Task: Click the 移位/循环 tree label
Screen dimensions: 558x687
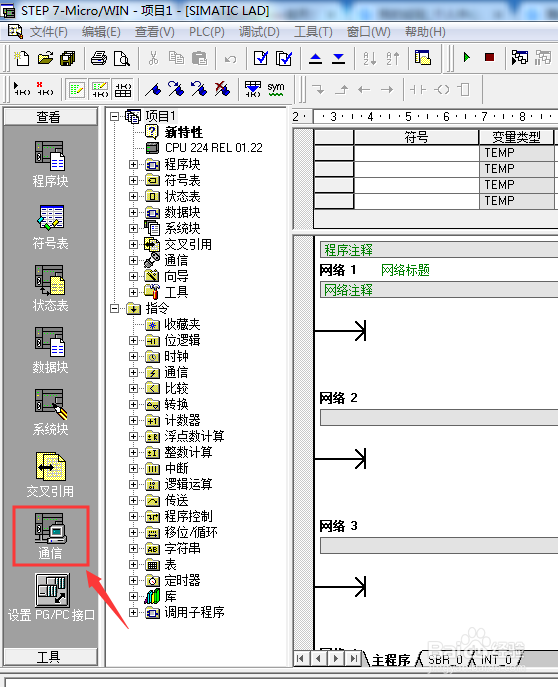Action: tap(191, 532)
